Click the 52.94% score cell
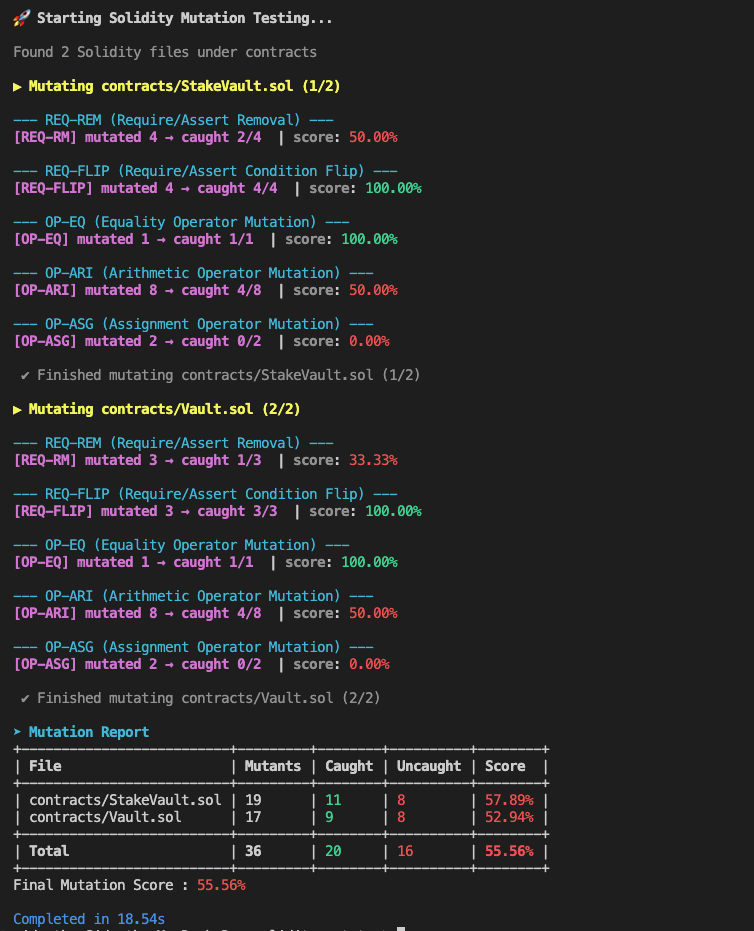The image size is (754, 931). tap(509, 818)
